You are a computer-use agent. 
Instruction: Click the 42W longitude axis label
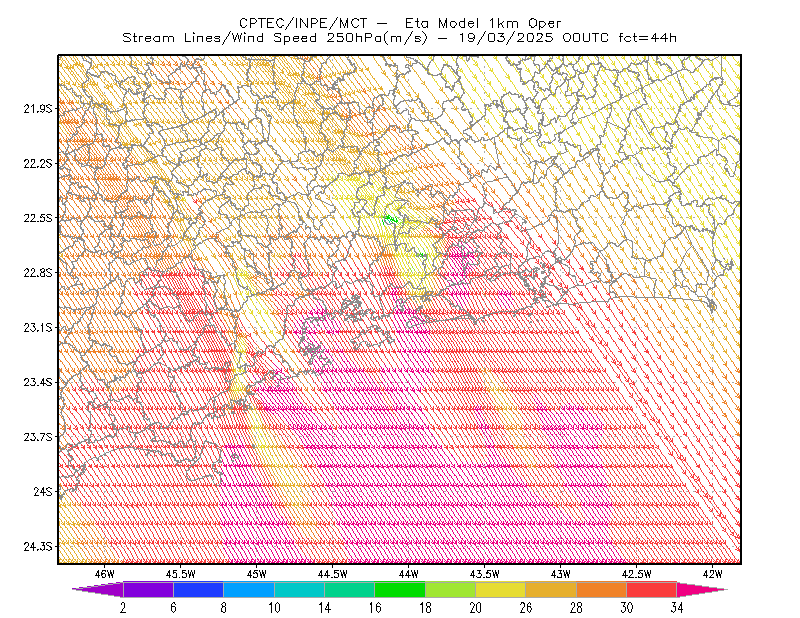[x=712, y=574]
